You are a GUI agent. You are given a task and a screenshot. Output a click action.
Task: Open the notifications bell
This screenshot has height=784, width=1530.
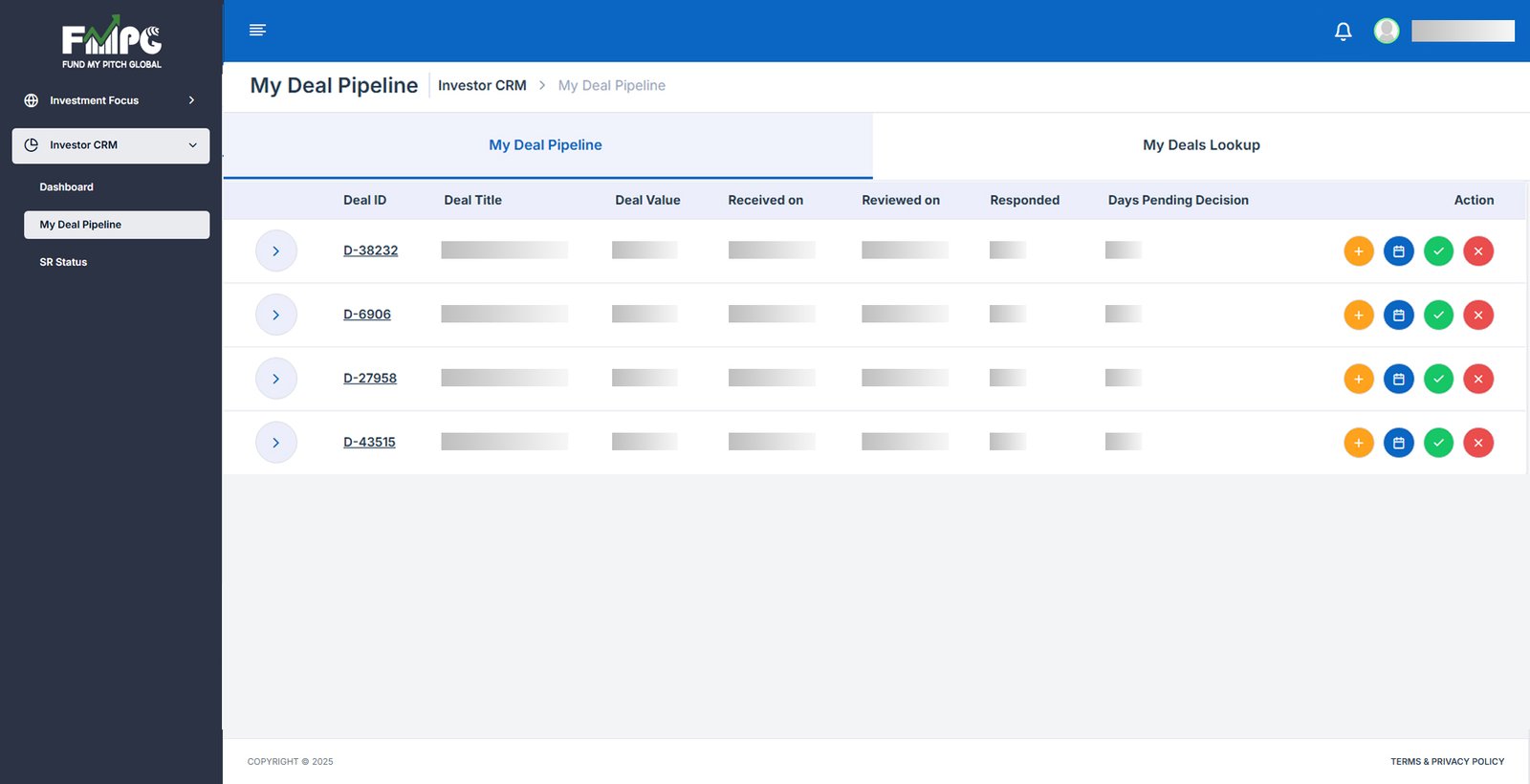pyautogui.click(x=1343, y=32)
